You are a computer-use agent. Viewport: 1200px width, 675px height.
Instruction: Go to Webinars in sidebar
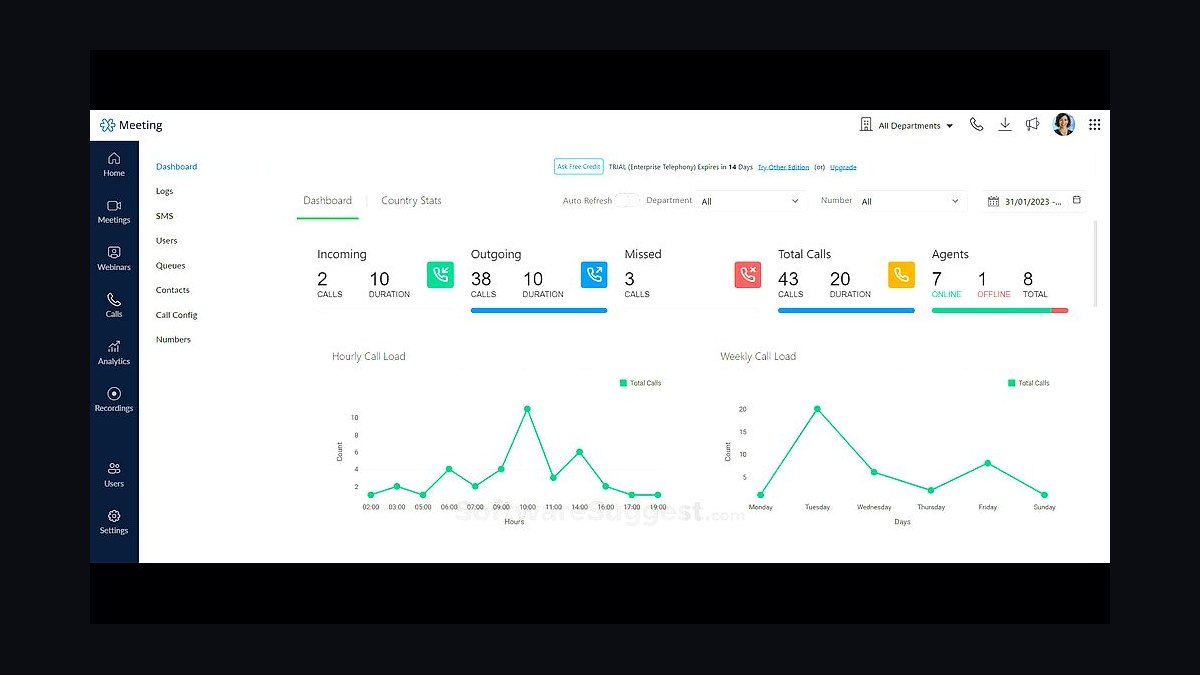pos(114,259)
